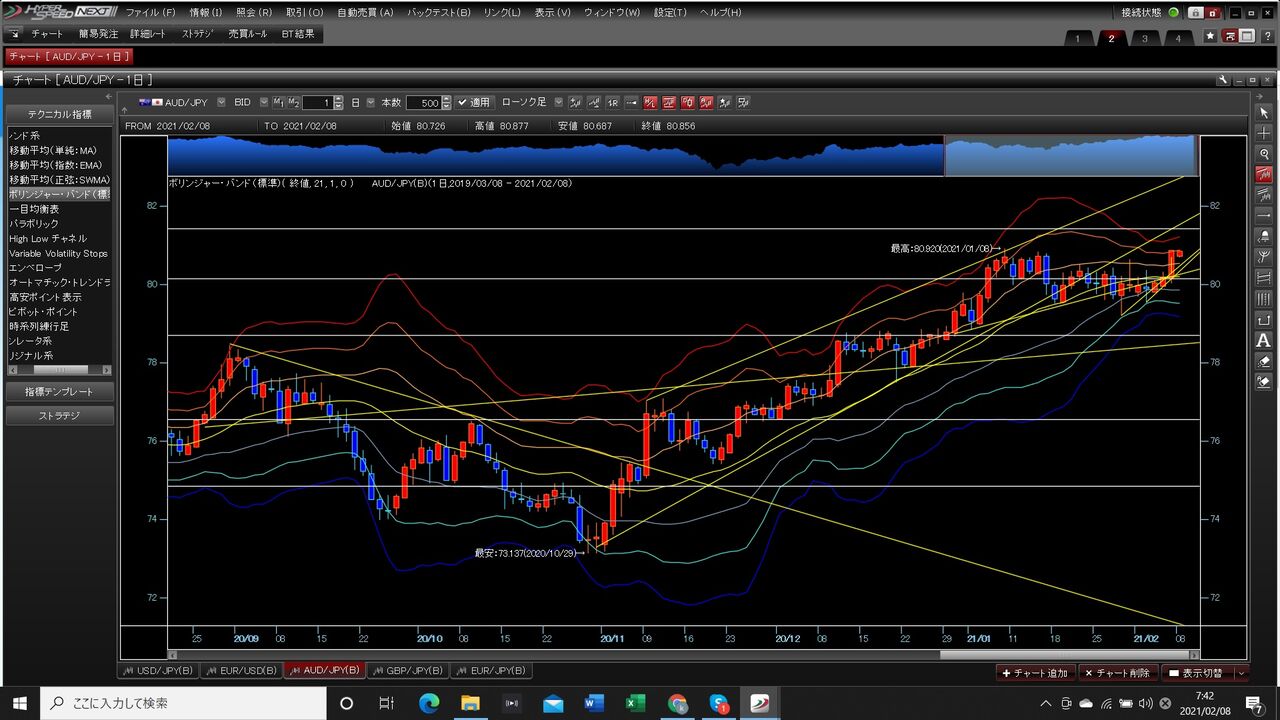Click the M1 chart button
1280x720 pixels.
[x=278, y=102]
